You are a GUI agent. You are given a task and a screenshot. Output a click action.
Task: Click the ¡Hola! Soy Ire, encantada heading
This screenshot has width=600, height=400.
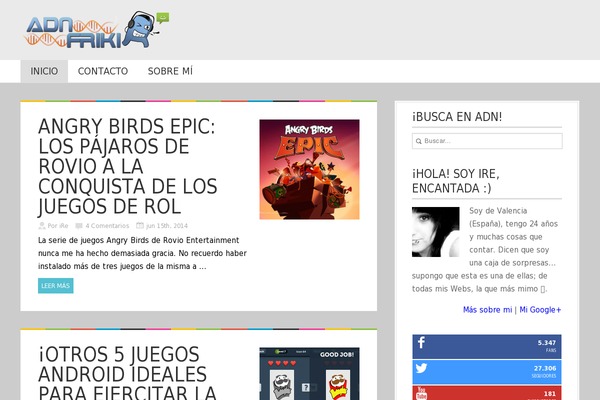(x=456, y=181)
